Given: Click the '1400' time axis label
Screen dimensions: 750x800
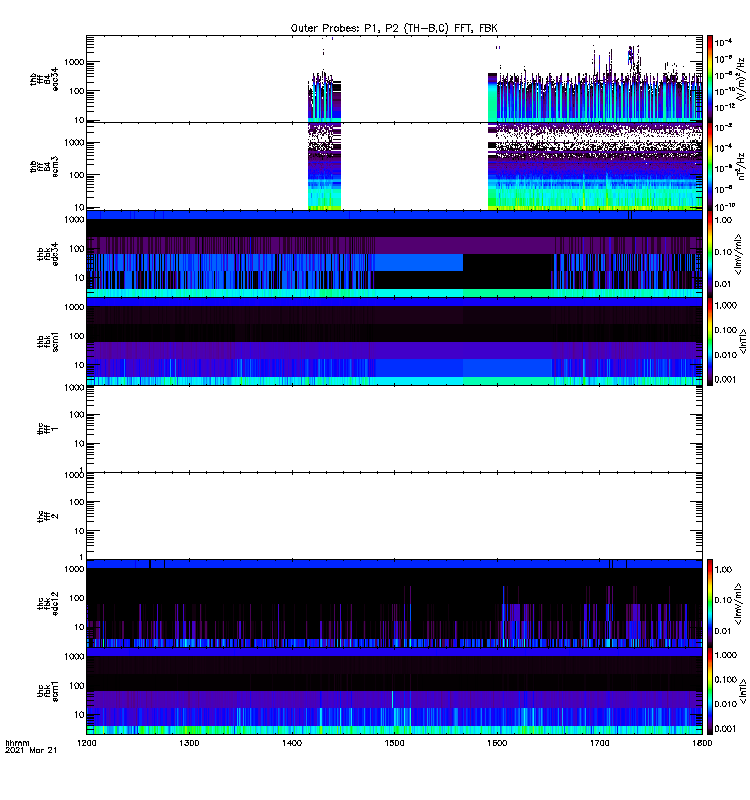Looking at the screenshot, I should 291,743.
